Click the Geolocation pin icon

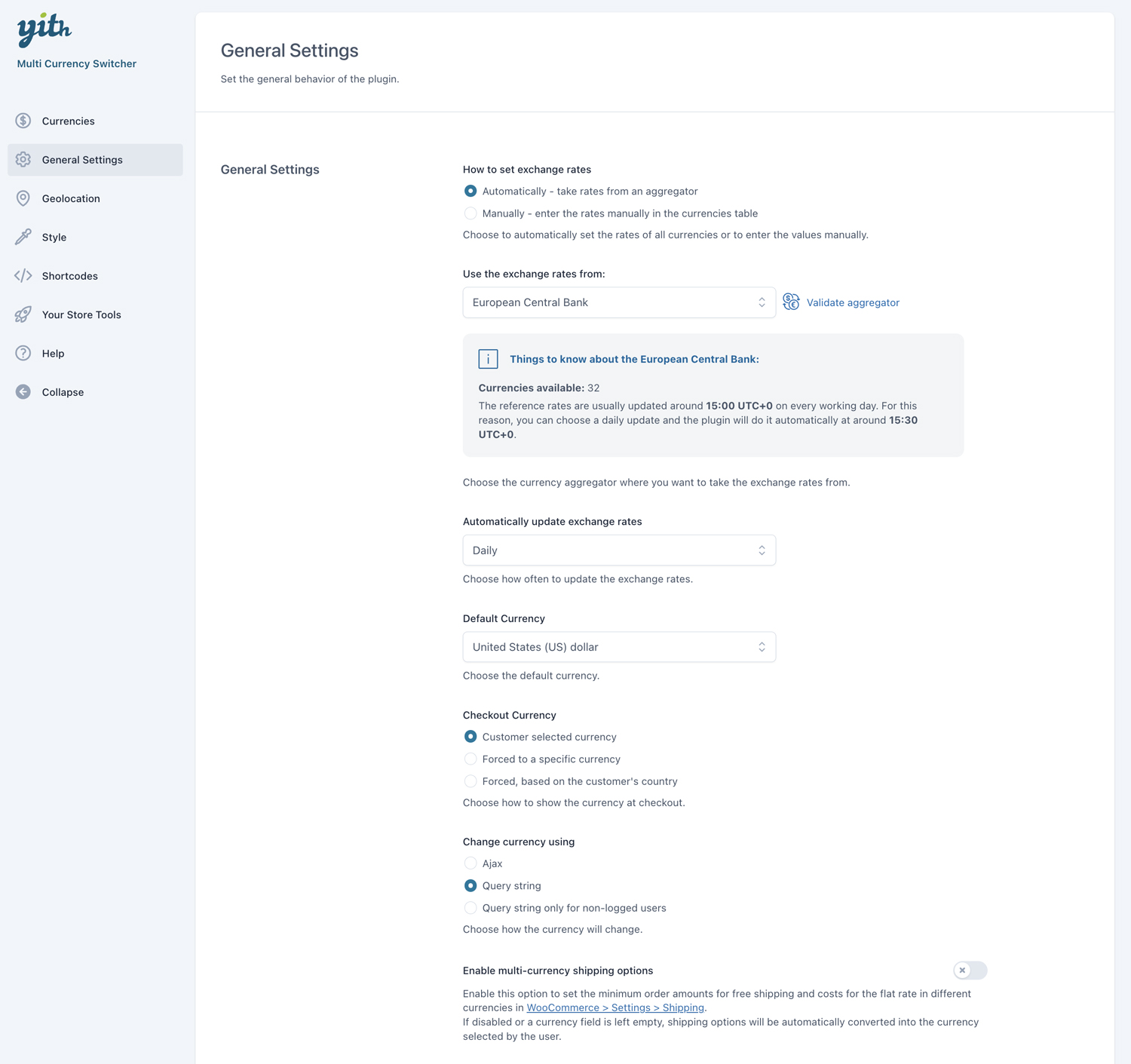[23, 198]
